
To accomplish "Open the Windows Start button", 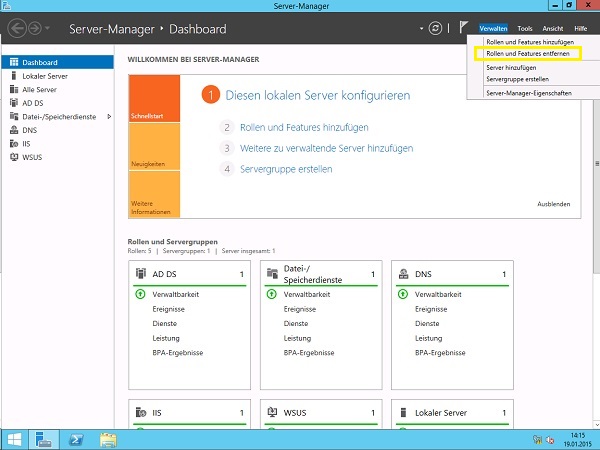I will tap(14, 440).
